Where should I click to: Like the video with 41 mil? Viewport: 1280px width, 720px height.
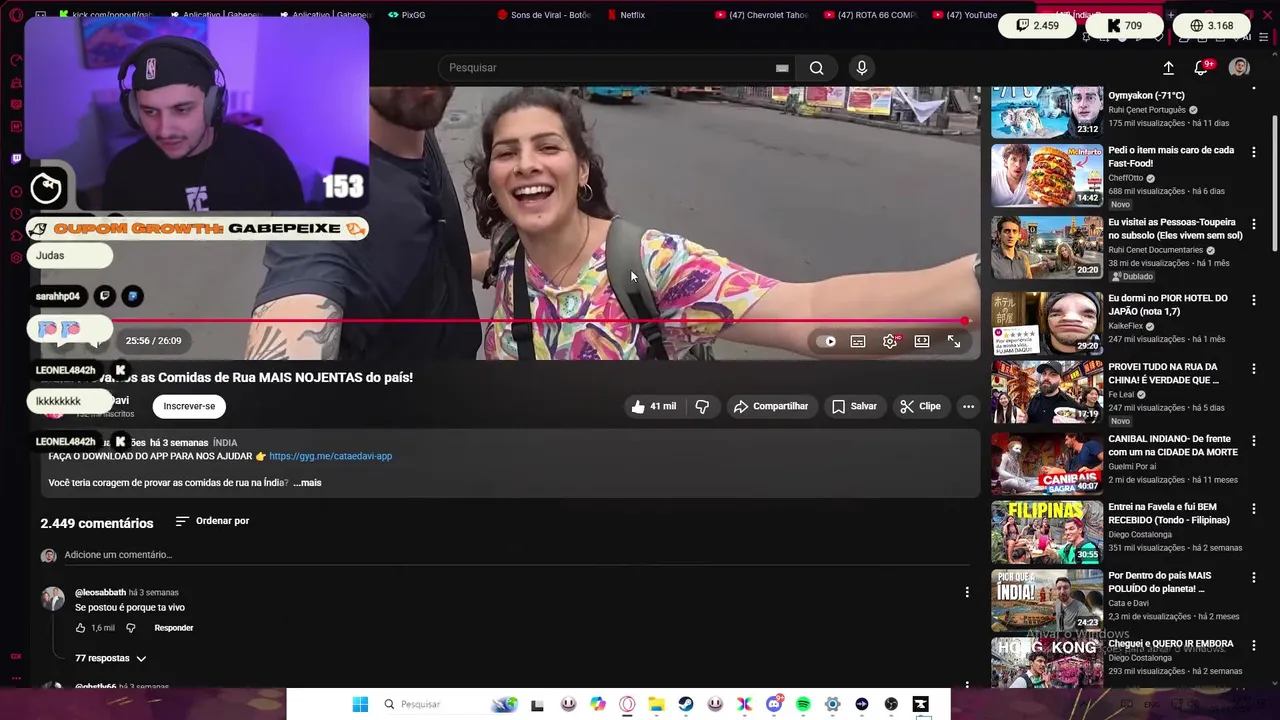click(x=653, y=406)
